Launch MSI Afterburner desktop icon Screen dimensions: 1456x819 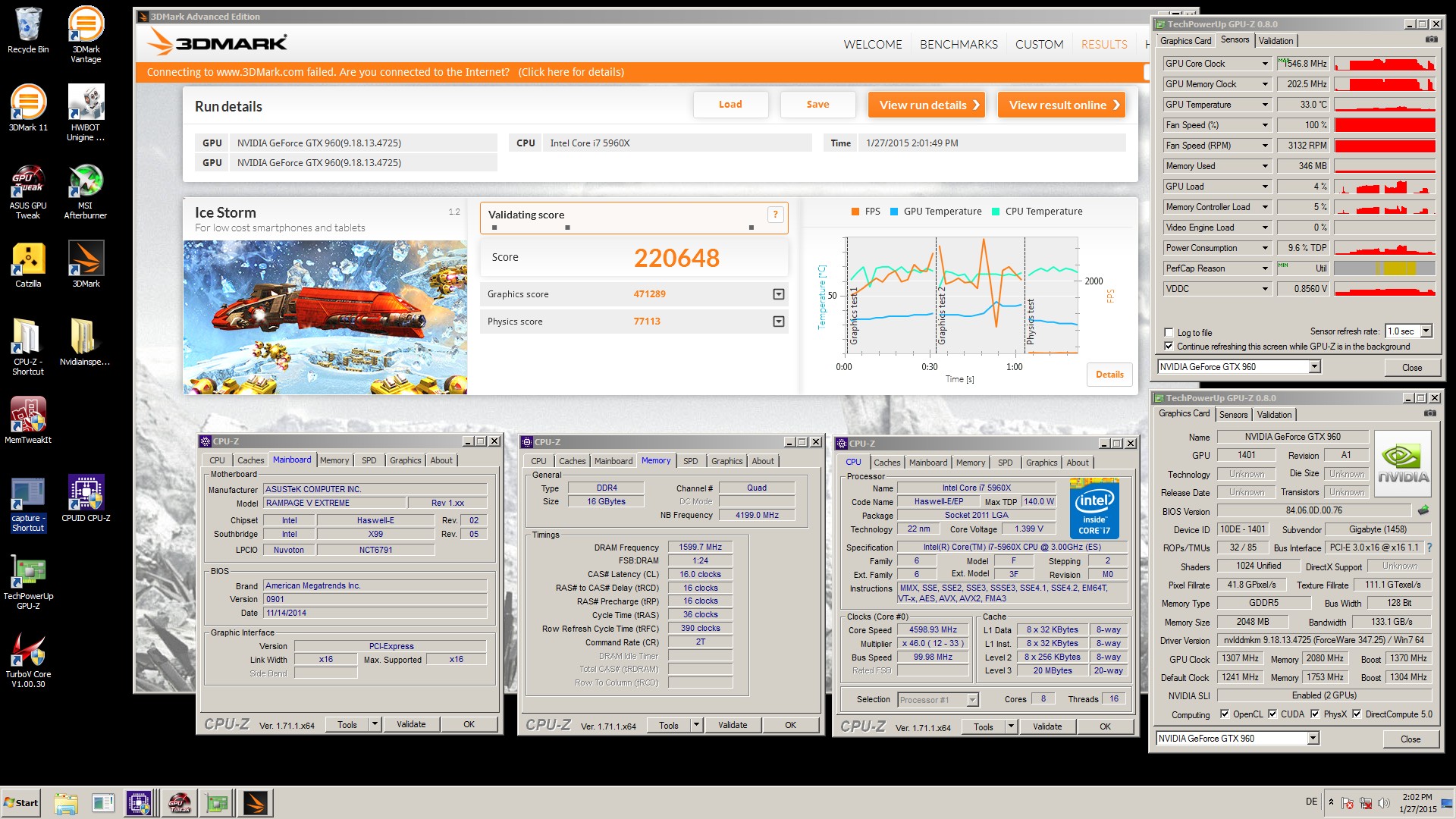pyautogui.click(x=86, y=191)
